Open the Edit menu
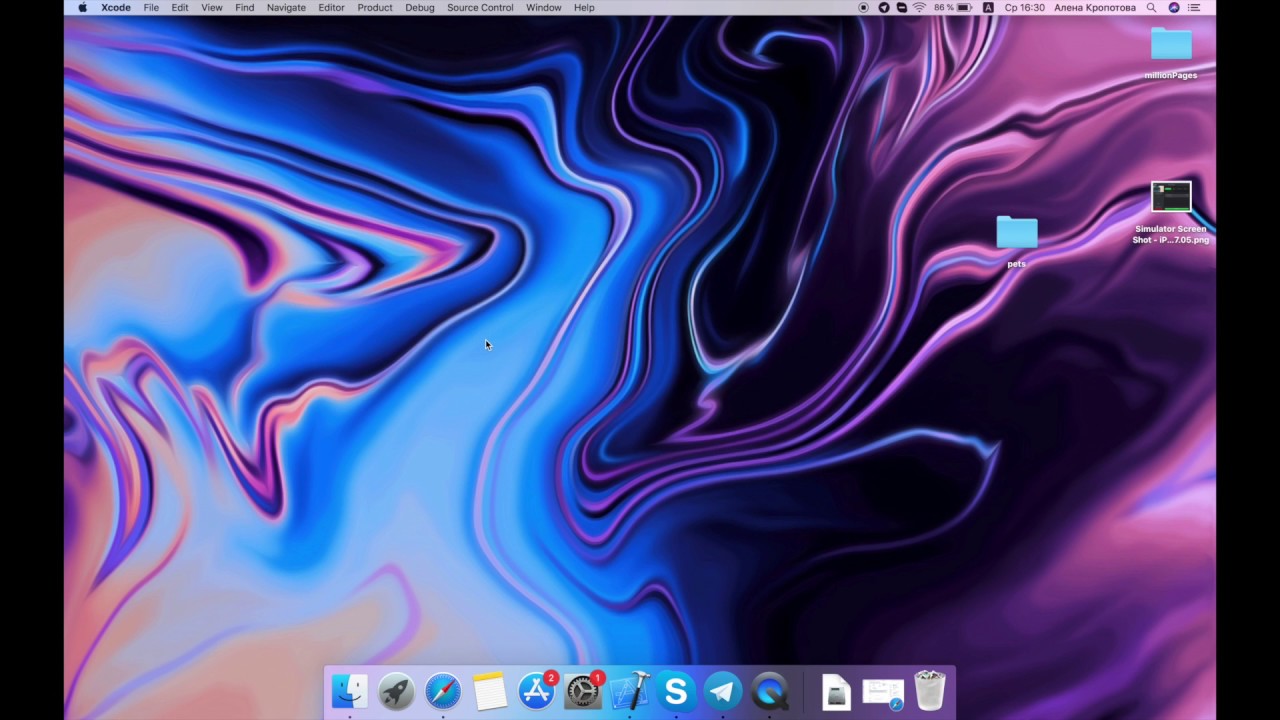 [x=180, y=8]
